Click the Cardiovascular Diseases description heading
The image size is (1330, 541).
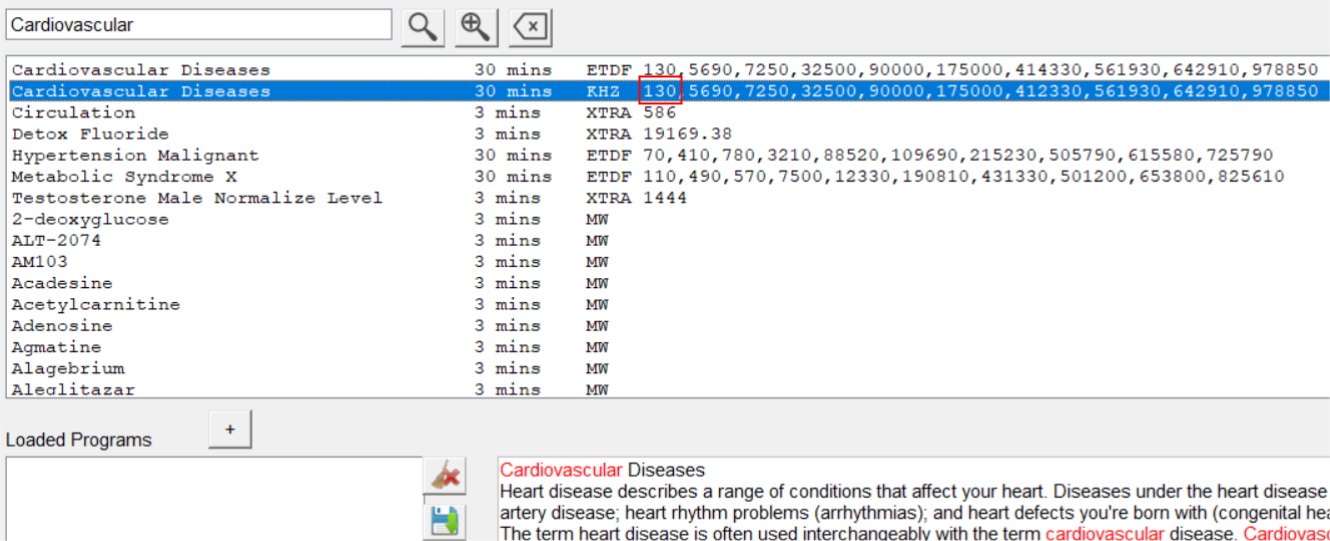(602, 470)
